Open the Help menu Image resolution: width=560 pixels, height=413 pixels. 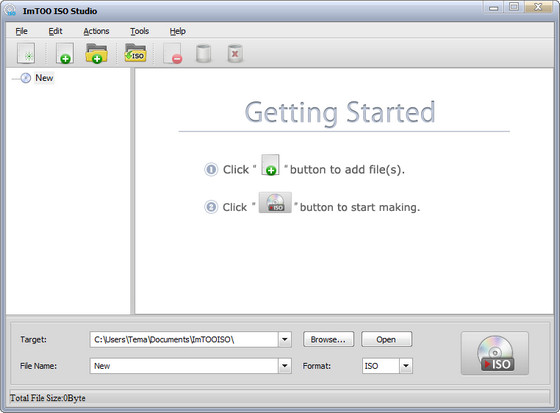[178, 31]
